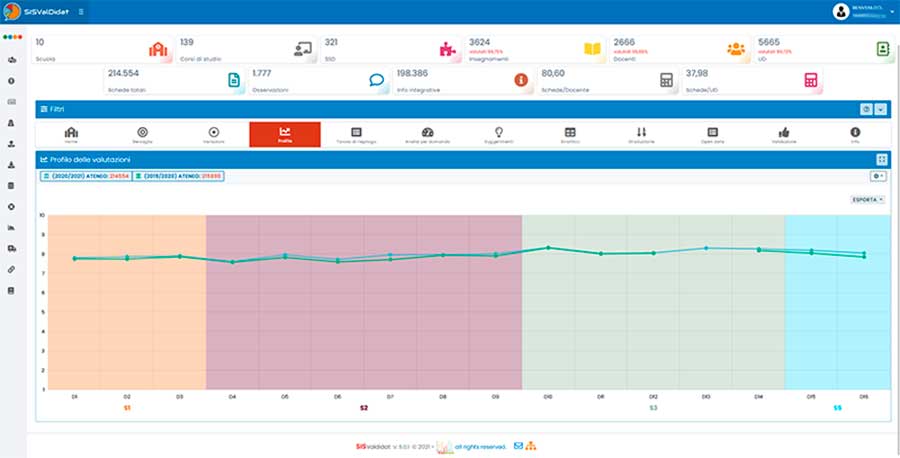Open the Suggerimenti lightbulb tab
This screenshot has width=900, height=458.
point(499,135)
